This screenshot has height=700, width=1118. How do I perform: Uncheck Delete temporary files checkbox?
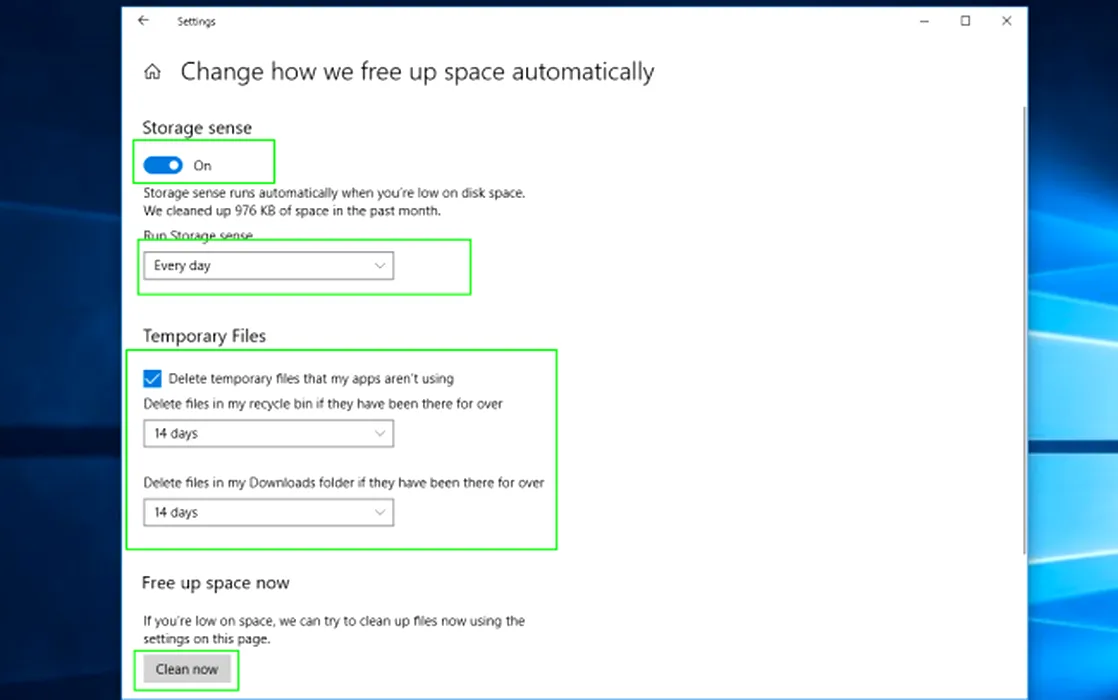[x=152, y=379]
